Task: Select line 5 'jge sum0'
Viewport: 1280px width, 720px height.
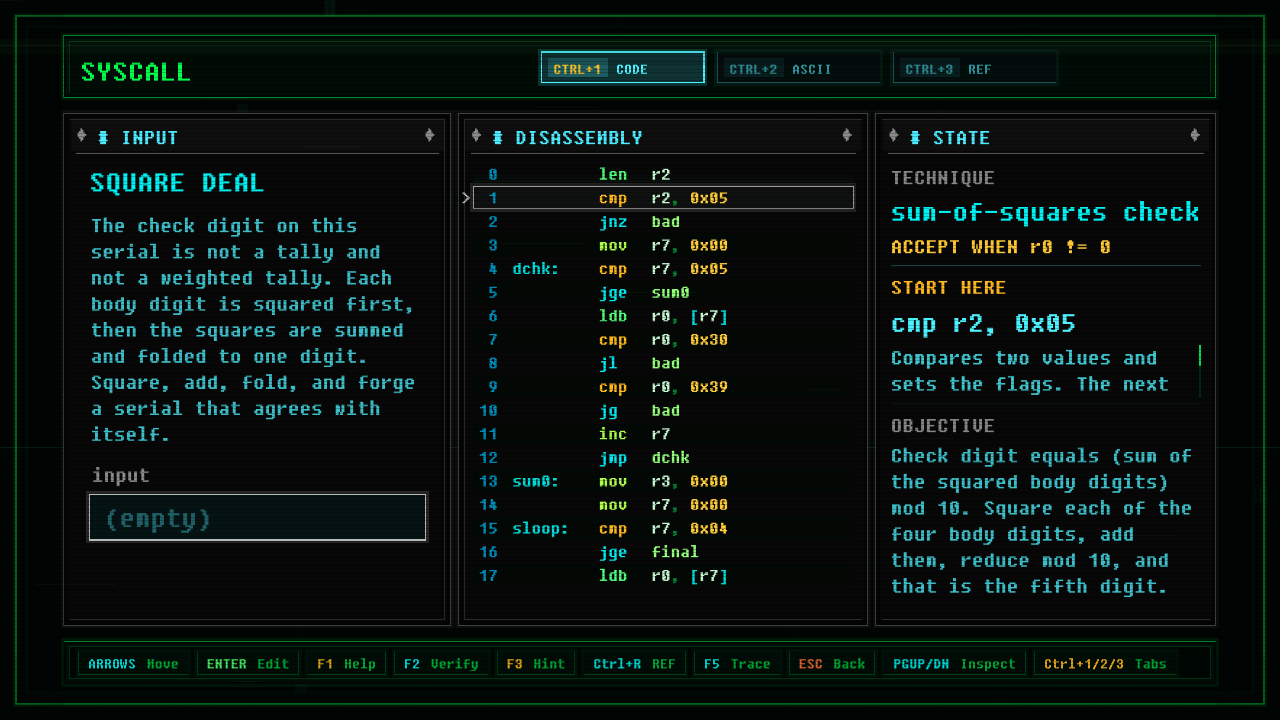Action: [x=663, y=292]
